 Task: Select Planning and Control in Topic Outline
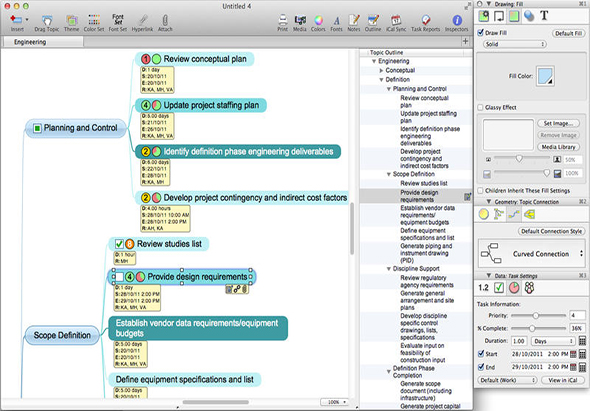tap(420, 89)
